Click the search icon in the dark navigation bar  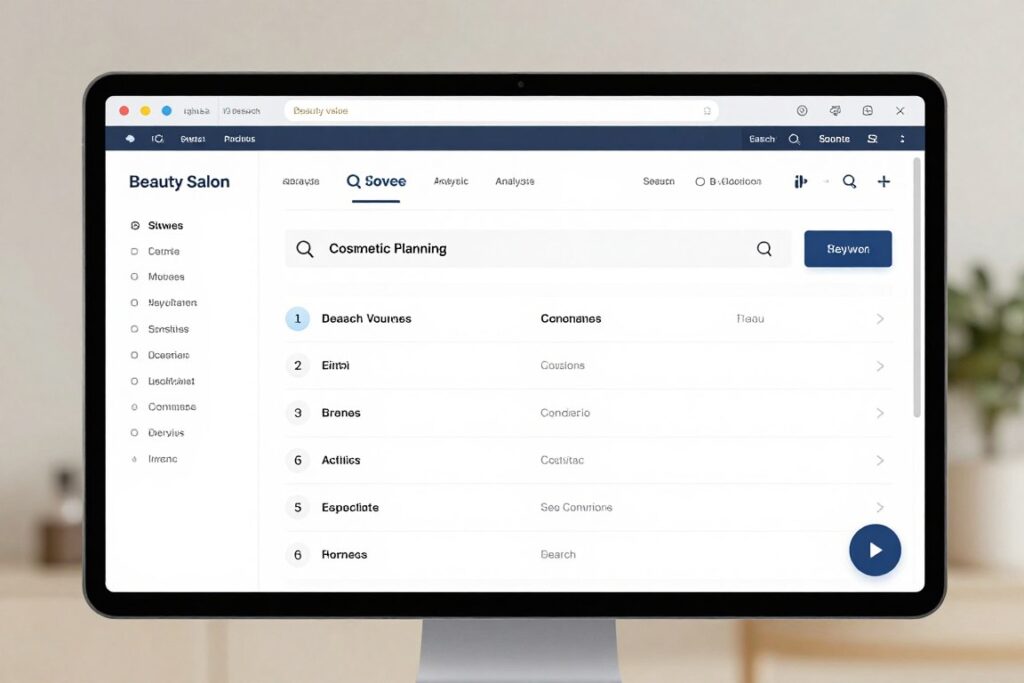click(x=794, y=139)
